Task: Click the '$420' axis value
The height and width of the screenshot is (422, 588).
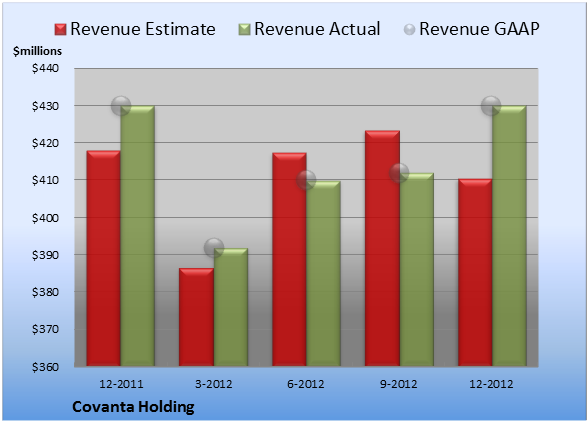Action: 45,143
